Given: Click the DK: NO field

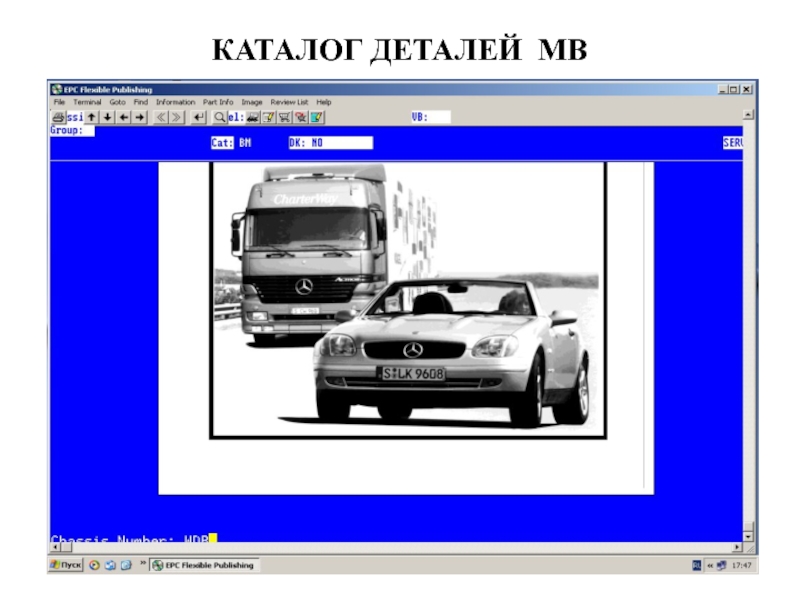Looking at the screenshot, I should point(331,143).
